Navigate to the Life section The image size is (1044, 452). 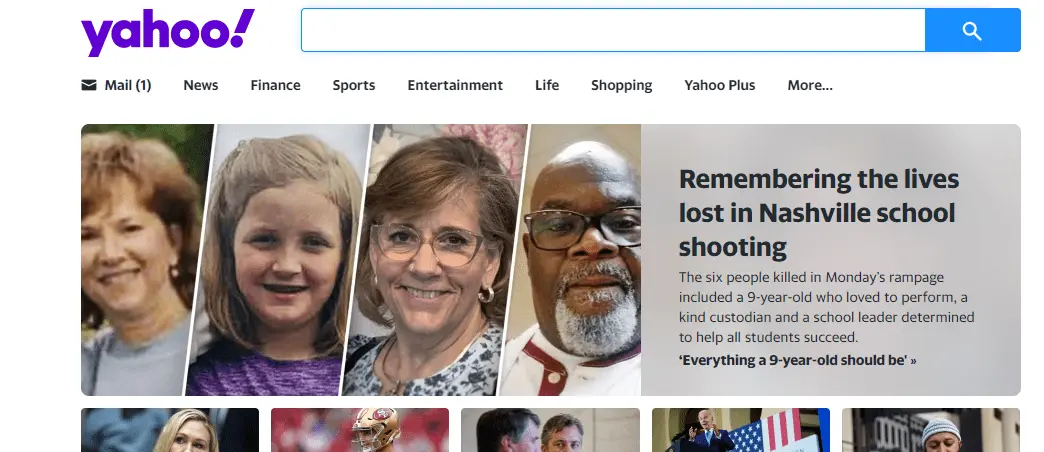coord(547,85)
